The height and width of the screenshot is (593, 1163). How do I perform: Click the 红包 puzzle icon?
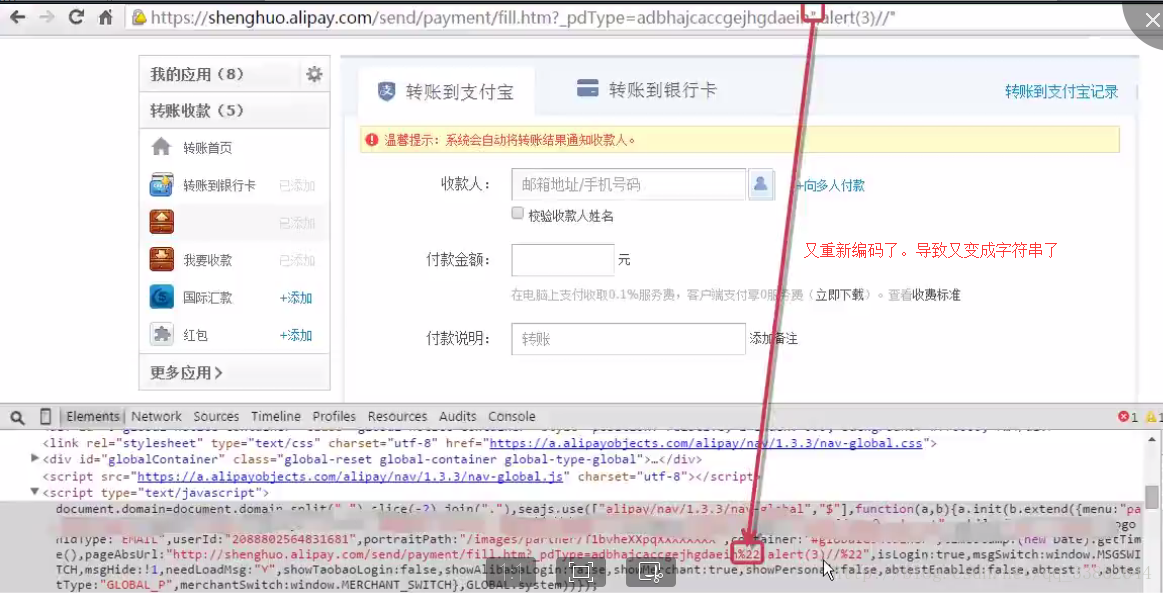click(162, 334)
